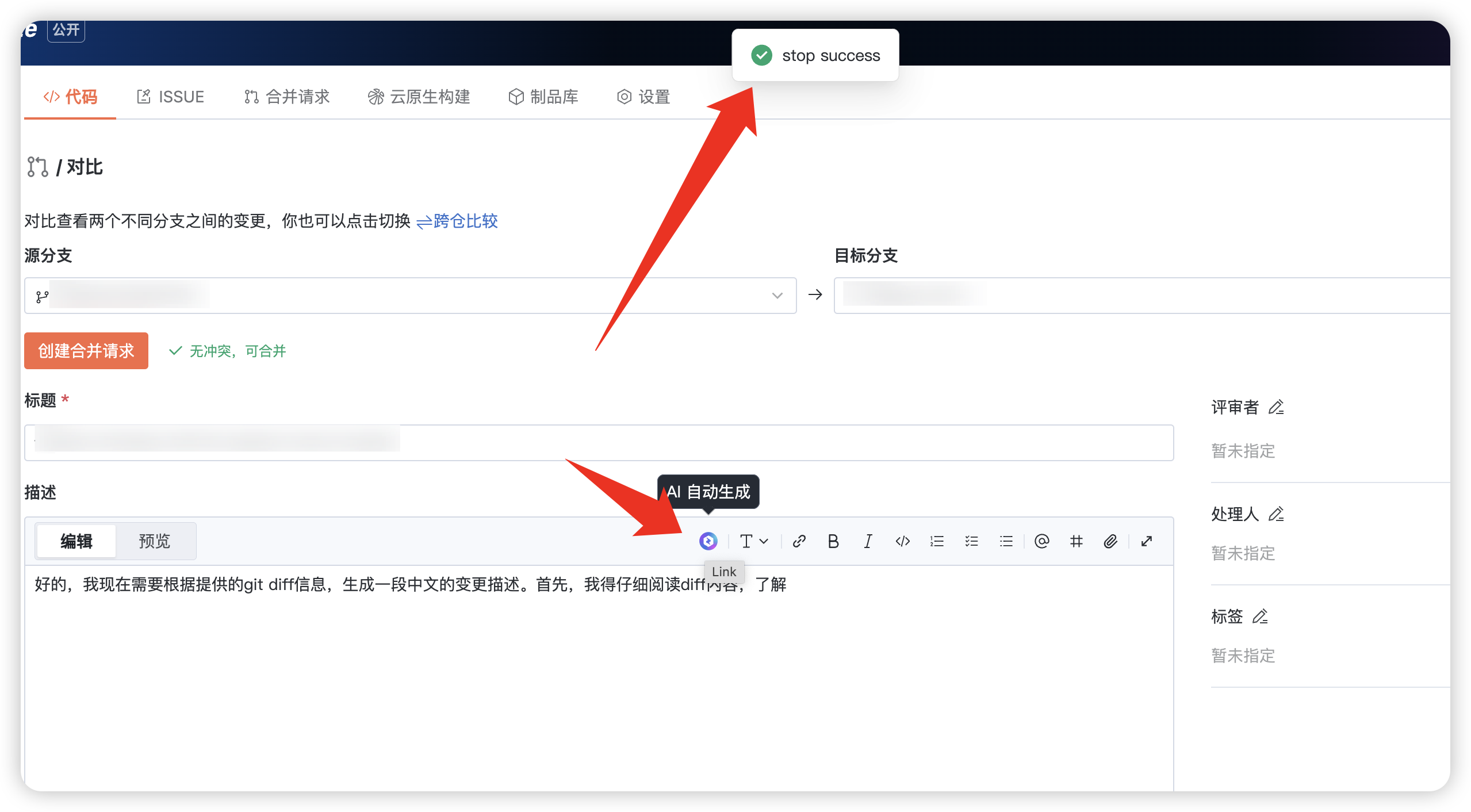Click the 创建合并请求 button
1471x812 pixels.
pyautogui.click(x=86, y=351)
